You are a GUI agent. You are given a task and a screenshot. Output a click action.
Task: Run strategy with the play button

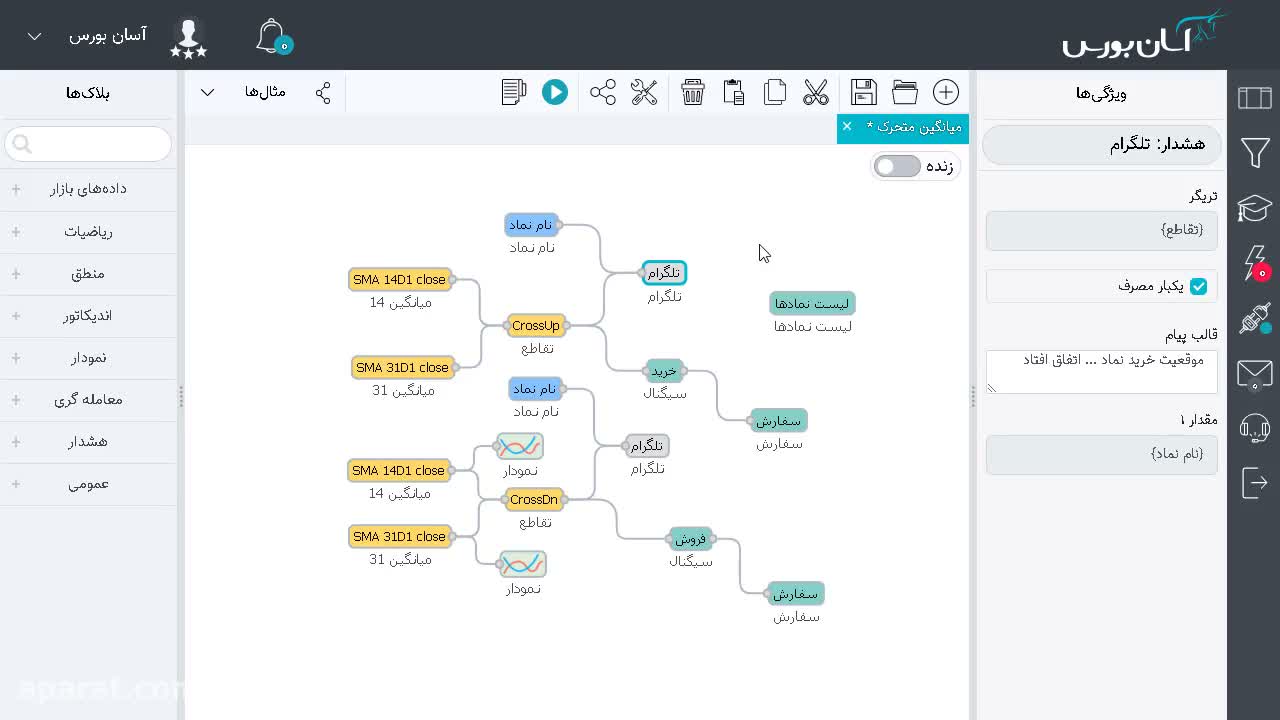pyautogui.click(x=555, y=92)
